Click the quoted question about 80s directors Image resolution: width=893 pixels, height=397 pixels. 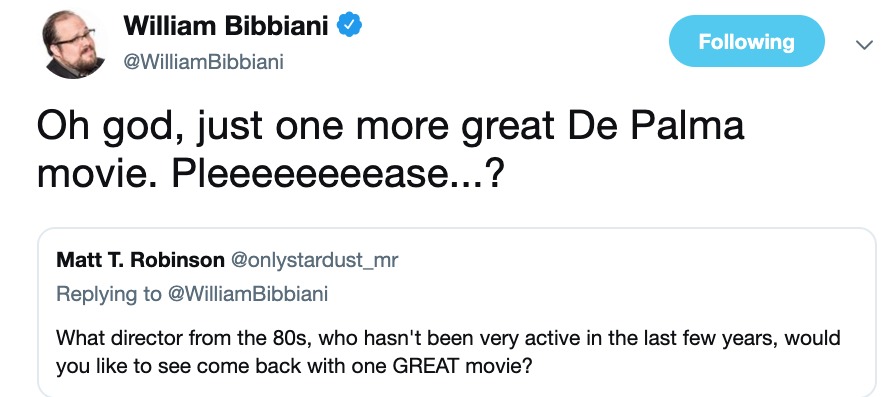coord(448,350)
